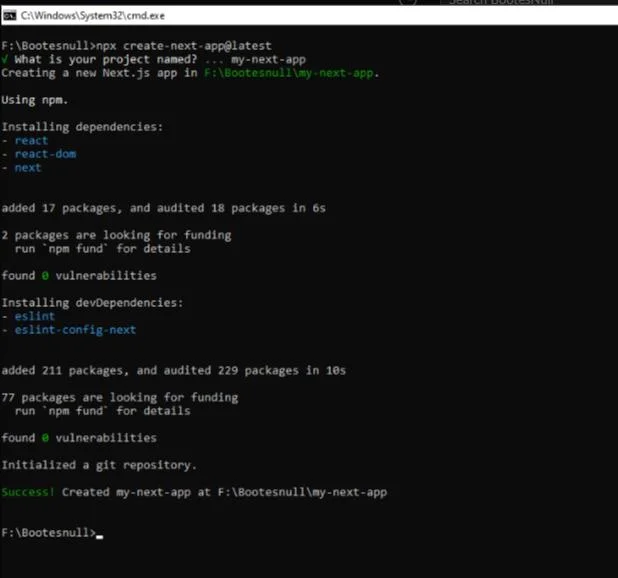Image resolution: width=618 pixels, height=578 pixels.
Task: Click the '2 packages are looking for funding' line
Action: pyautogui.click(x=116, y=235)
